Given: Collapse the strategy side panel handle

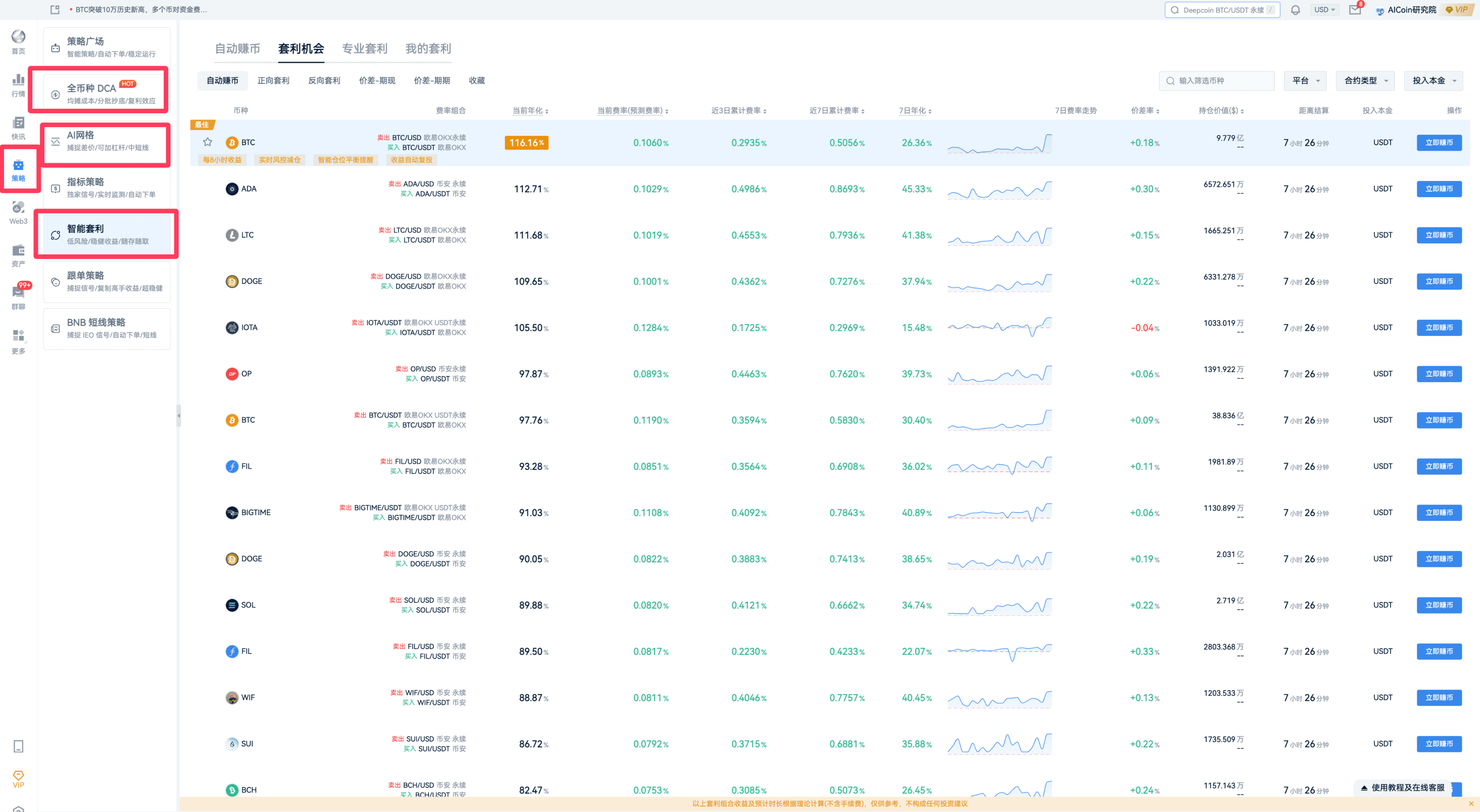Looking at the screenshot, I should (179, 415).
